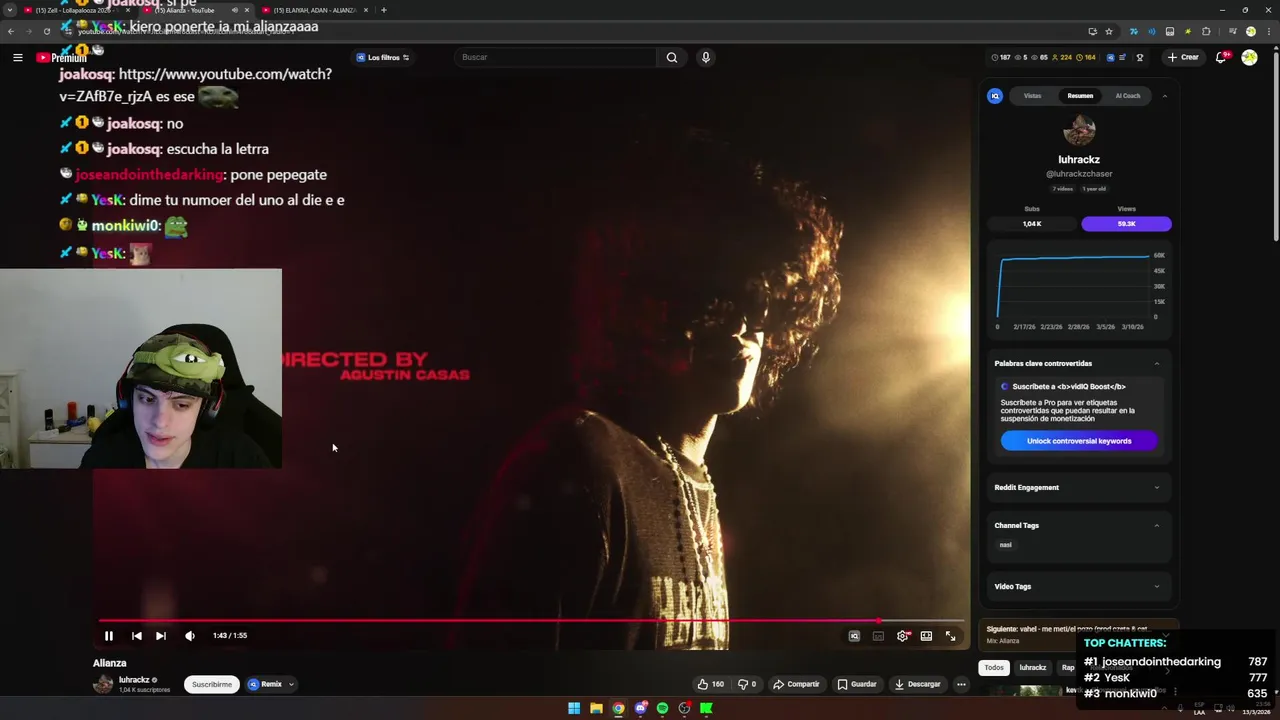This screenshot has height=720, width=1280.
Task: Collapse the 'Channel Tags' section
Action: (1157, 525)
